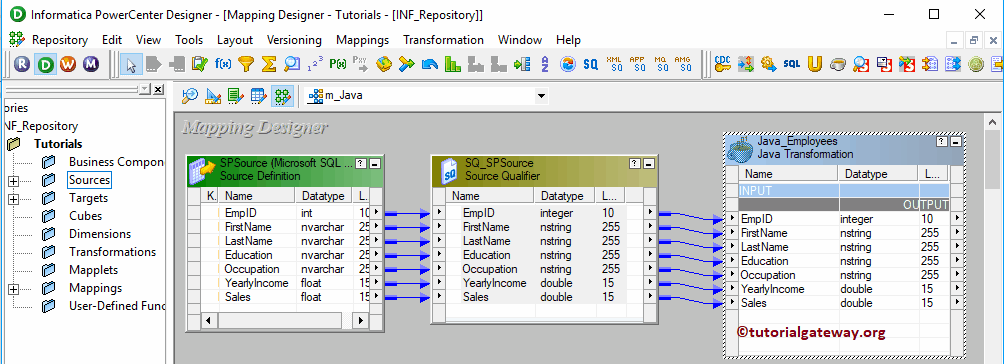
Task: Launch Workflow Manager with W icon
Action: (68, 64)
